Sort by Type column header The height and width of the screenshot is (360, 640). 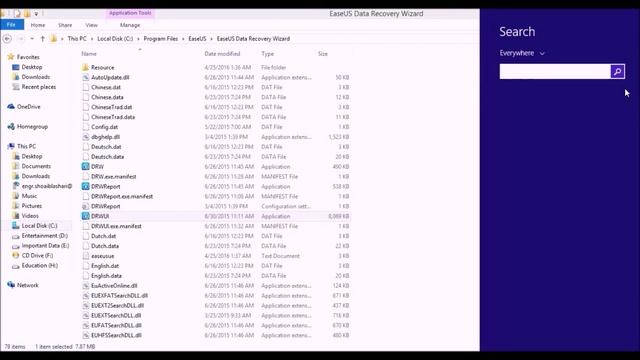point(268,54)
